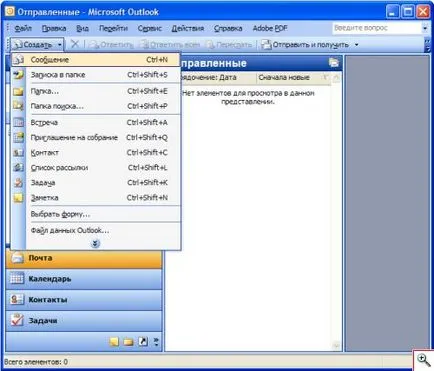Click the Приглашение на собрание icon
Viewport: 434px width, 371px height.
[18, 137]
